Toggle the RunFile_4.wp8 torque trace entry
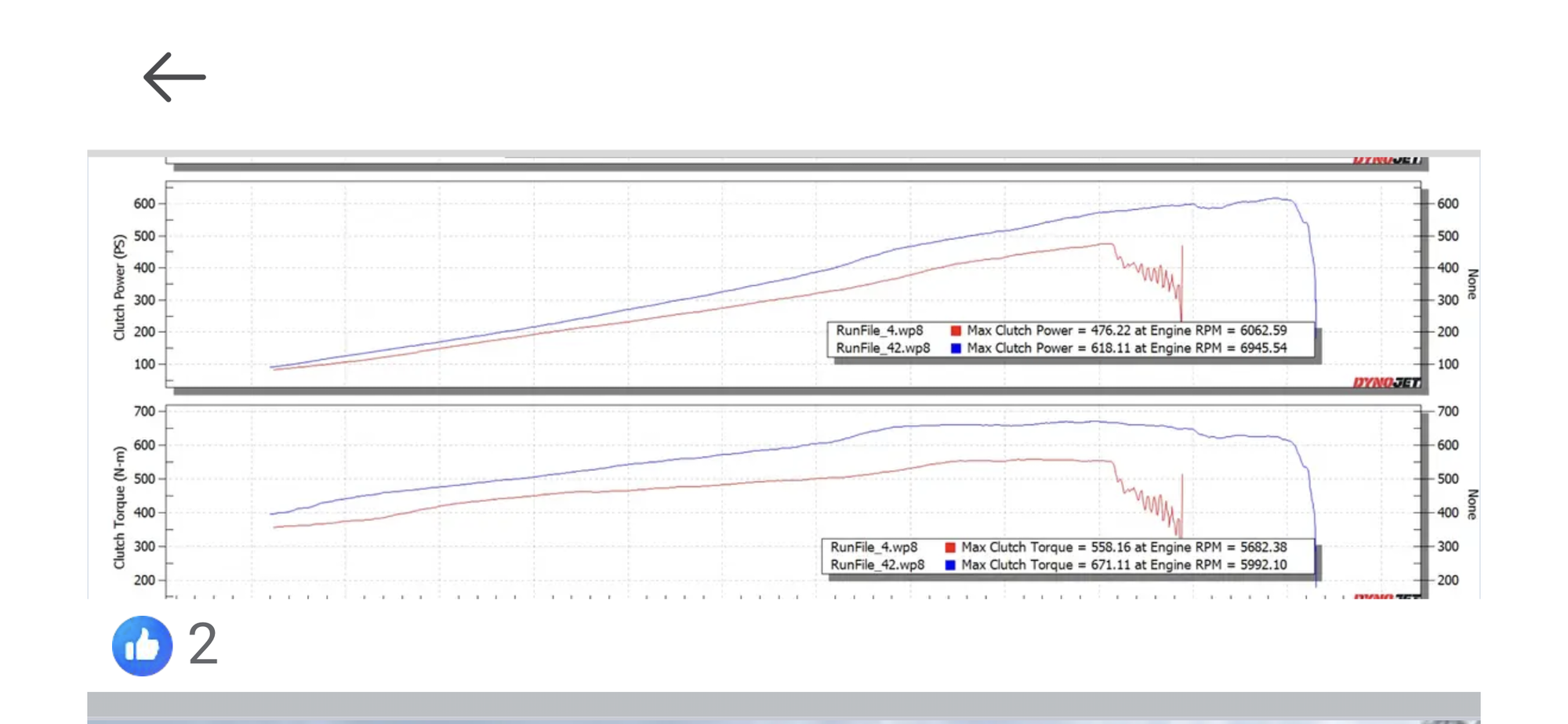Image resolution: width=1568 pixels, height=724 pixels. 875,547
